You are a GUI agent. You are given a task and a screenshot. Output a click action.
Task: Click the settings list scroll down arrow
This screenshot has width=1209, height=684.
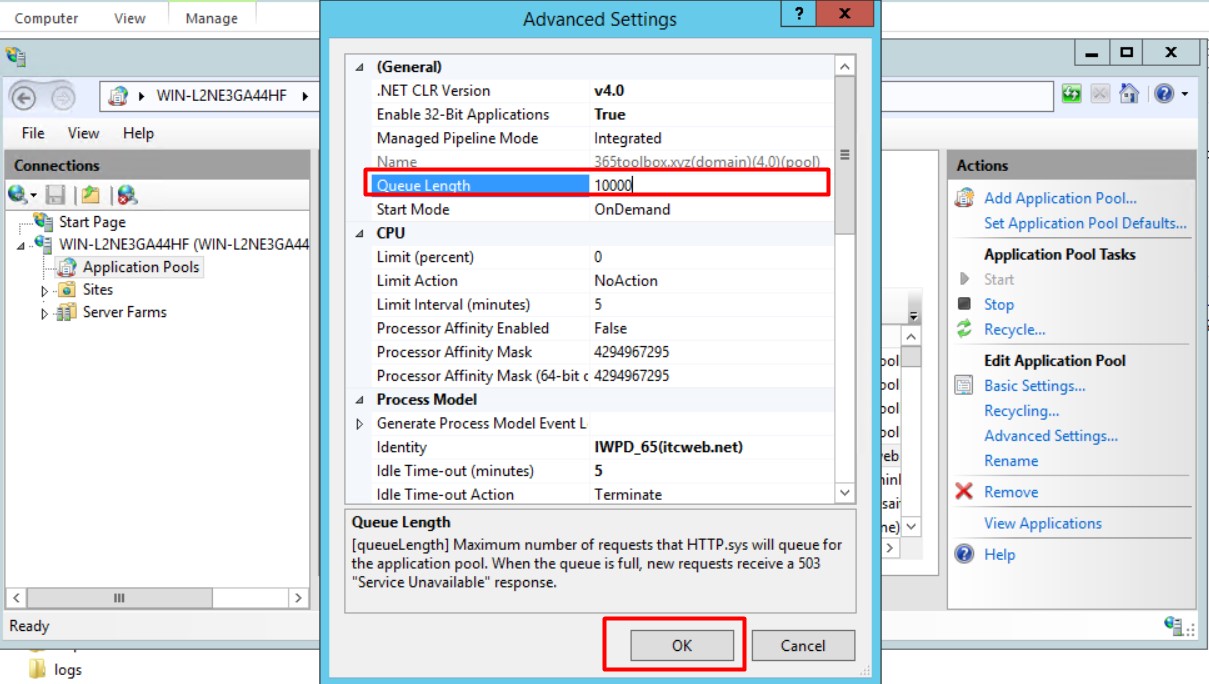point(845,493)
